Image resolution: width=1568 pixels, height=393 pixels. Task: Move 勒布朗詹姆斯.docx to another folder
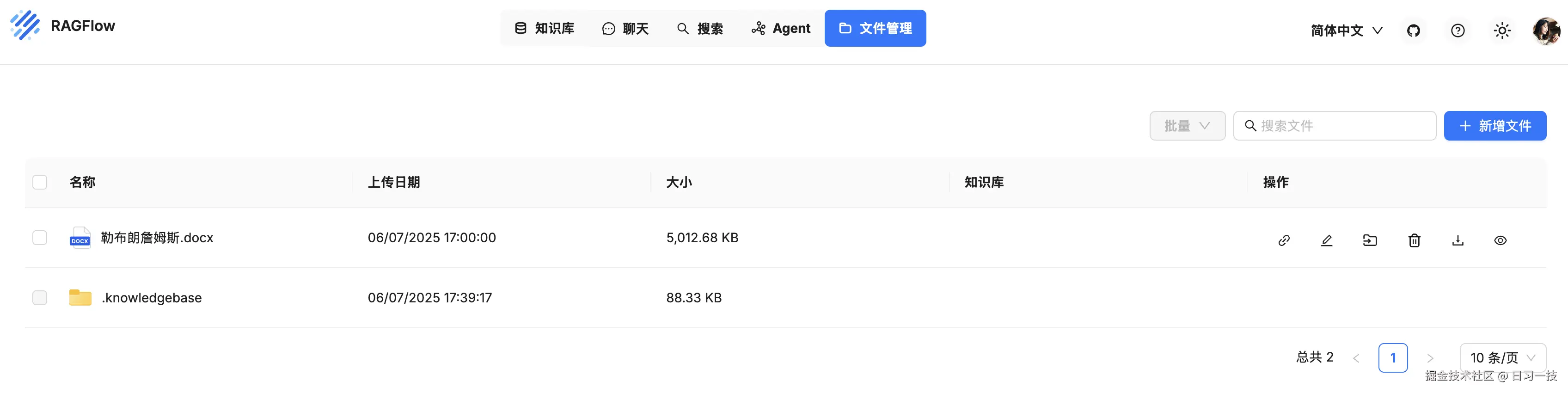point(1370,239)
